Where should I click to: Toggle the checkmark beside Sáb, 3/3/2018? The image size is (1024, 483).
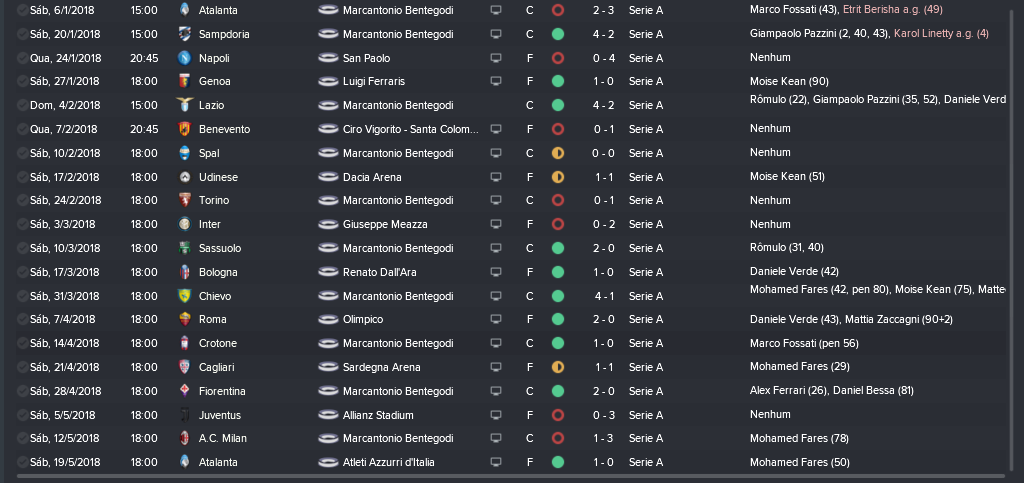click(23, 225)
